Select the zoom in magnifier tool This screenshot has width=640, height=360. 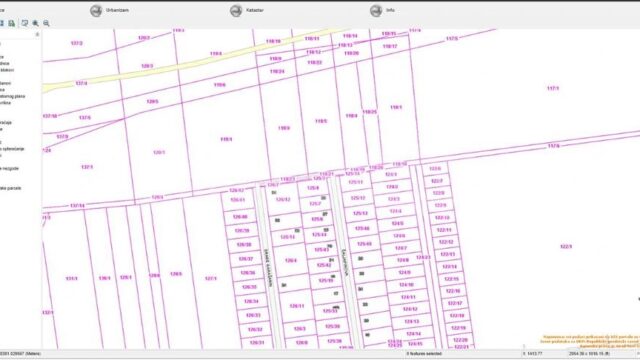(36, 23)
